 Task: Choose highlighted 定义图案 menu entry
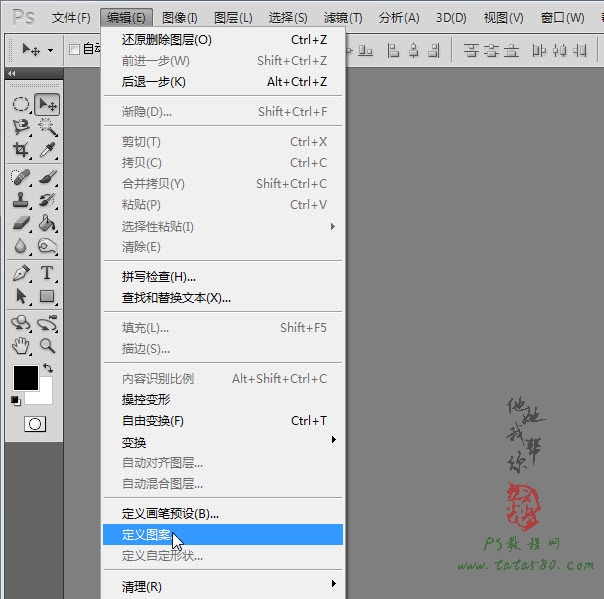(223, 535)
